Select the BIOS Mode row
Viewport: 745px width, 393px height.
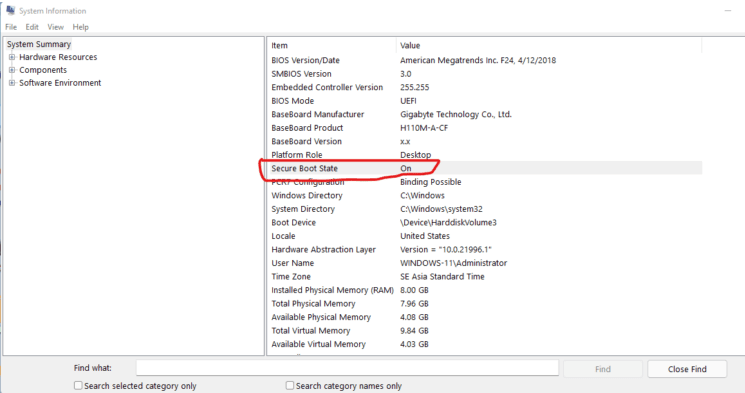[x=485, y=101]
